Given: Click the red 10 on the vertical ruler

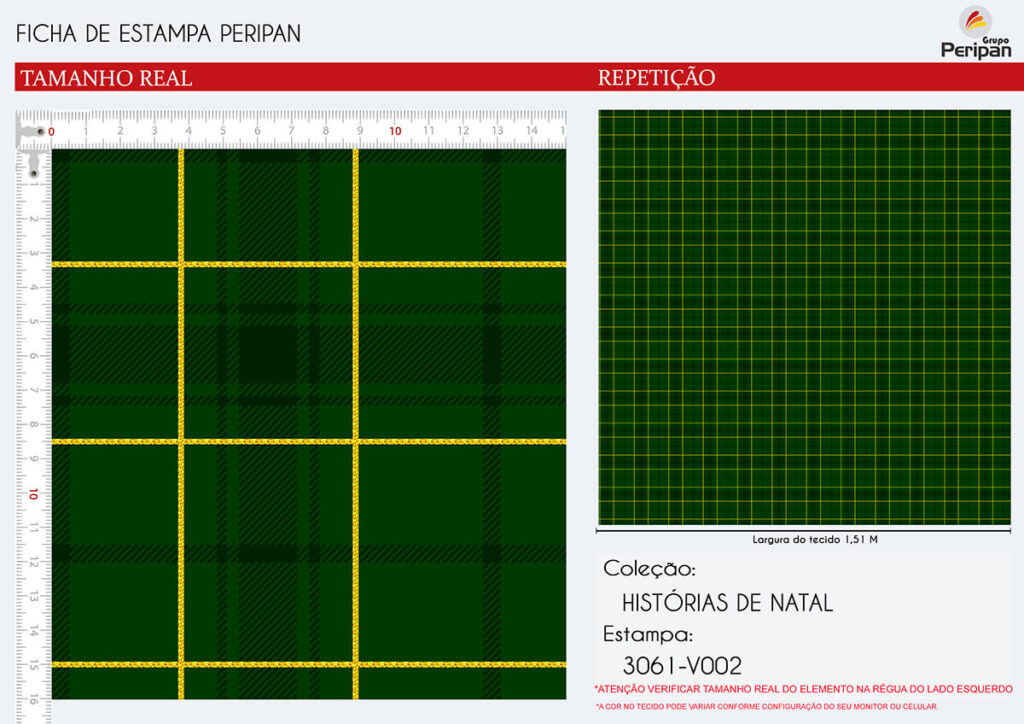Looking at the screenshot, I should coord(34,495).
